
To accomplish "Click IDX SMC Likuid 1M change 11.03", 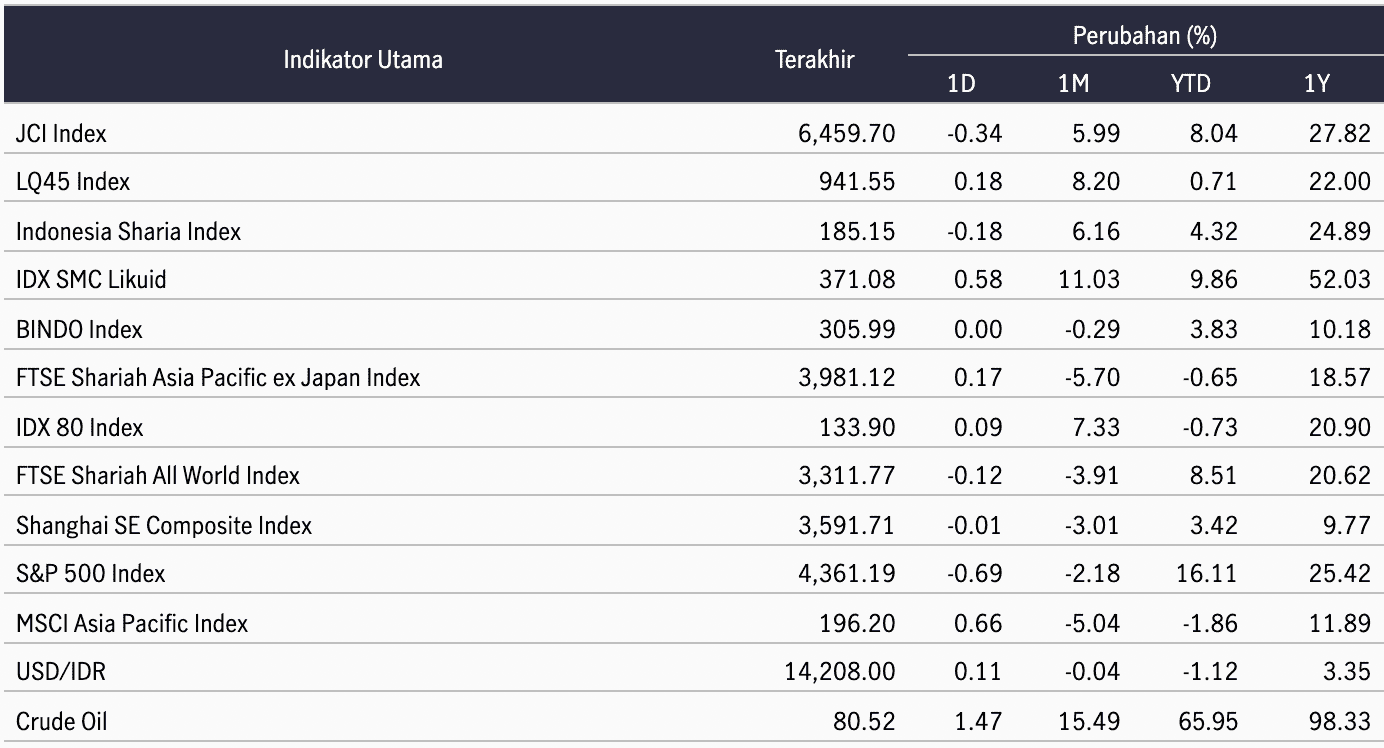I will point(1090,280).
